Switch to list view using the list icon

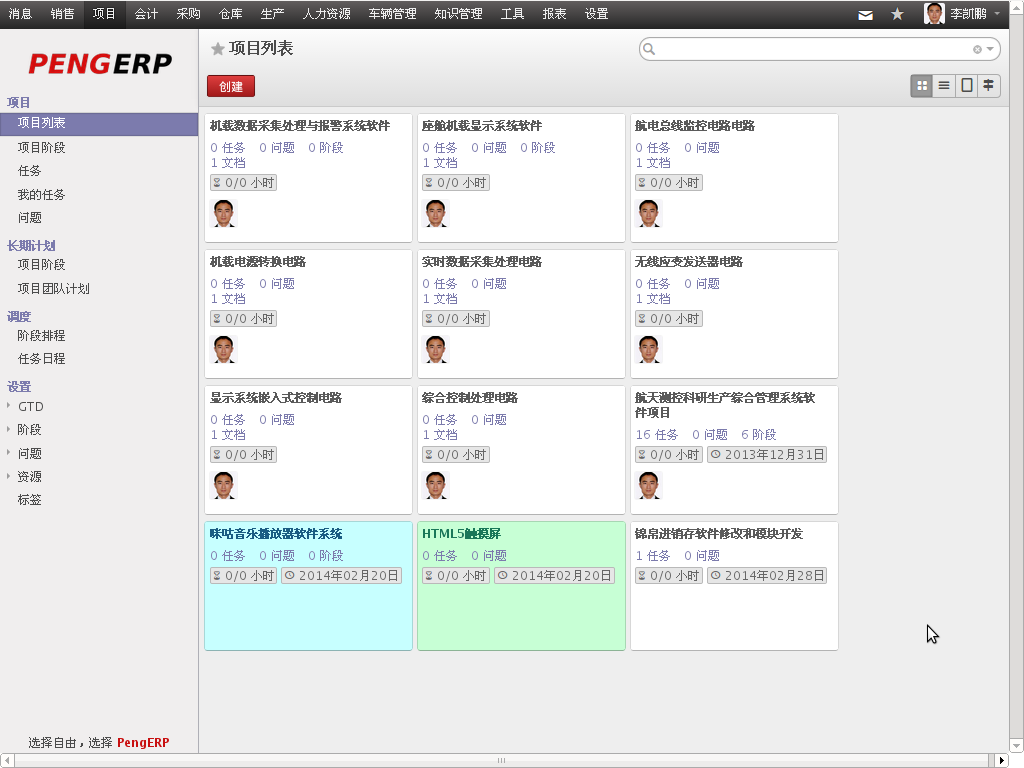click(x=943, y=86)
